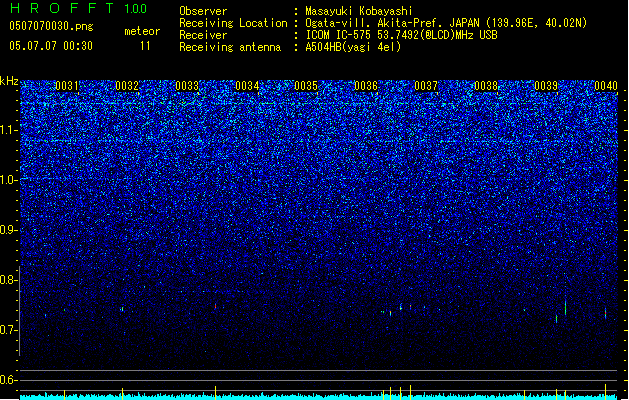629x400 pixels.
Task: Click the 'Receiving Location' label
Action: pos(233,23)
